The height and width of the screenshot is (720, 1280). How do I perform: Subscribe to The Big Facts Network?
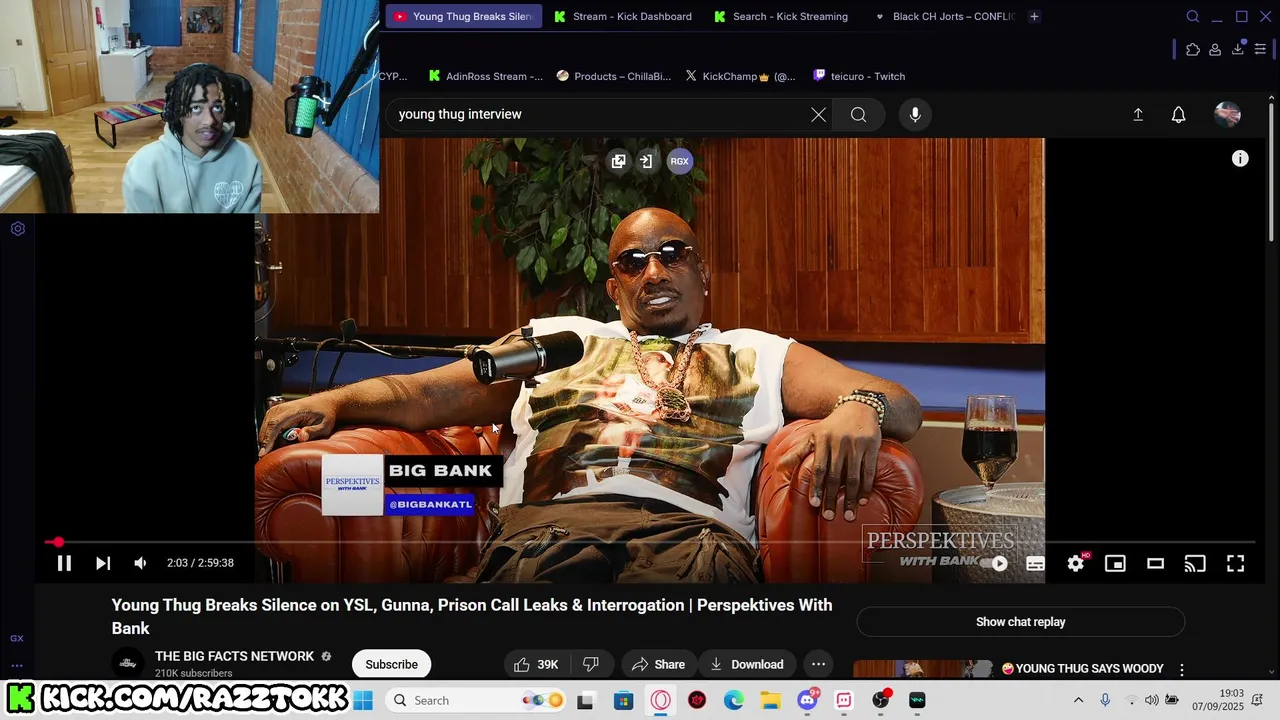coord(391,664)
